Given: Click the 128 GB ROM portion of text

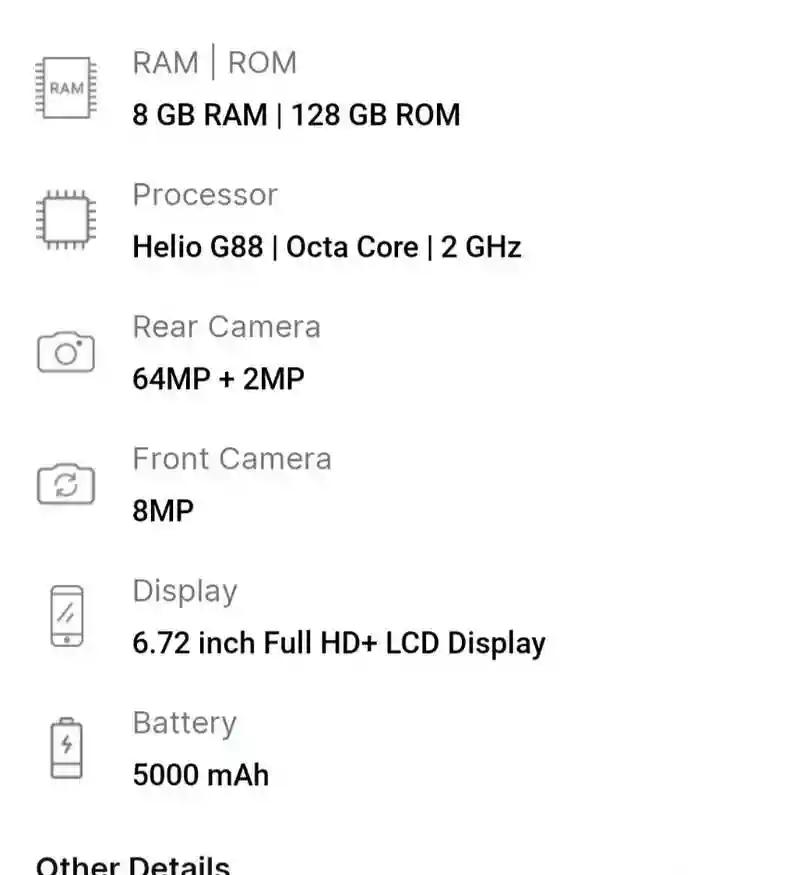Looking at the screenshot, I should (x=376, y=115).
